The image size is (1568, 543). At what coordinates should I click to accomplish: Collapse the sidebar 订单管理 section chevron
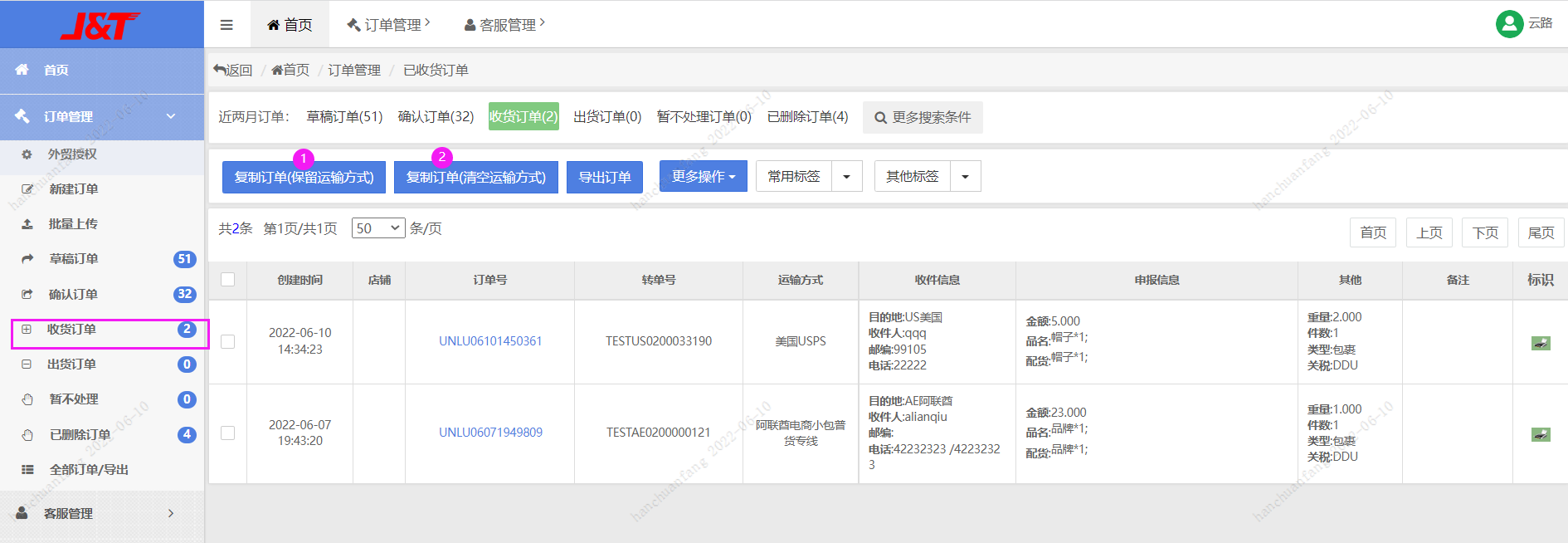click(171, 116)
